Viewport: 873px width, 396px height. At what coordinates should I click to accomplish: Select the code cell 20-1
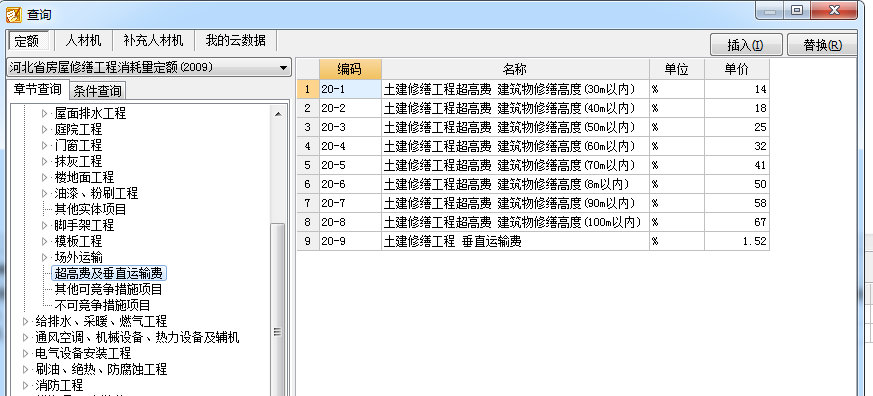point(350,89)
